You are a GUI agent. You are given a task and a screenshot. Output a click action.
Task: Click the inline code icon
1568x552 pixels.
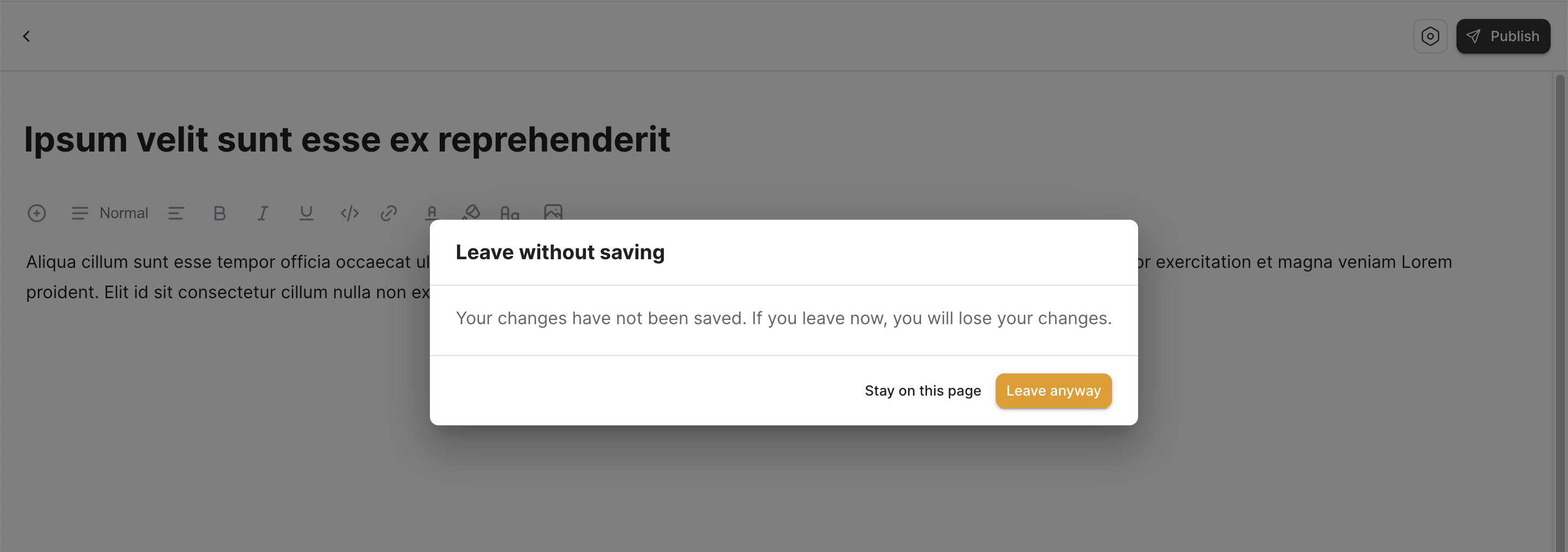[349, 213]
